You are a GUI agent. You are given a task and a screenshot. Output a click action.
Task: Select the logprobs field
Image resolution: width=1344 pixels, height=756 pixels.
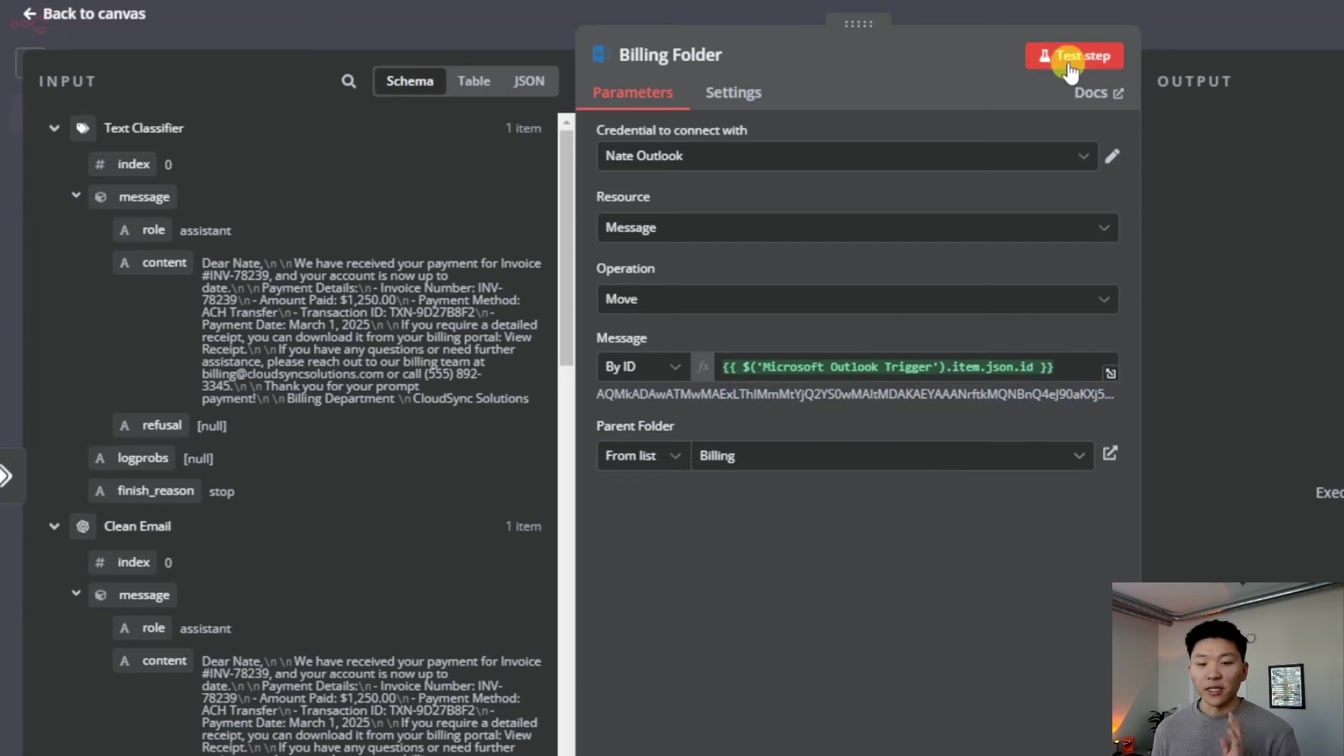point(132,458)
